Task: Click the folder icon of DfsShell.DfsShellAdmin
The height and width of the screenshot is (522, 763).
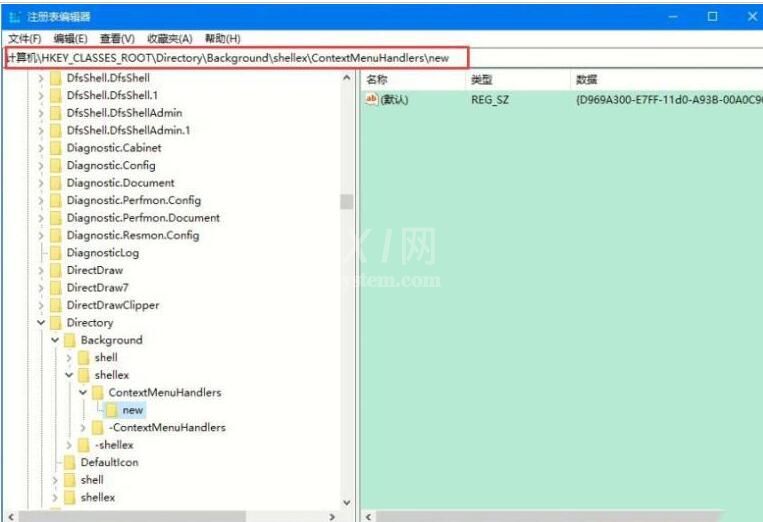Action: coord(56,113)
